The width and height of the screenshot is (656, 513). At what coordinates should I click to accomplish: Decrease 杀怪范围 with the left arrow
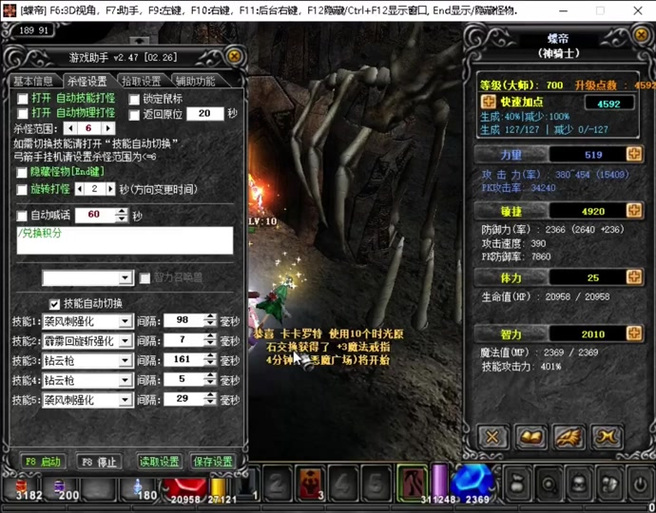[x=70, y=128]
